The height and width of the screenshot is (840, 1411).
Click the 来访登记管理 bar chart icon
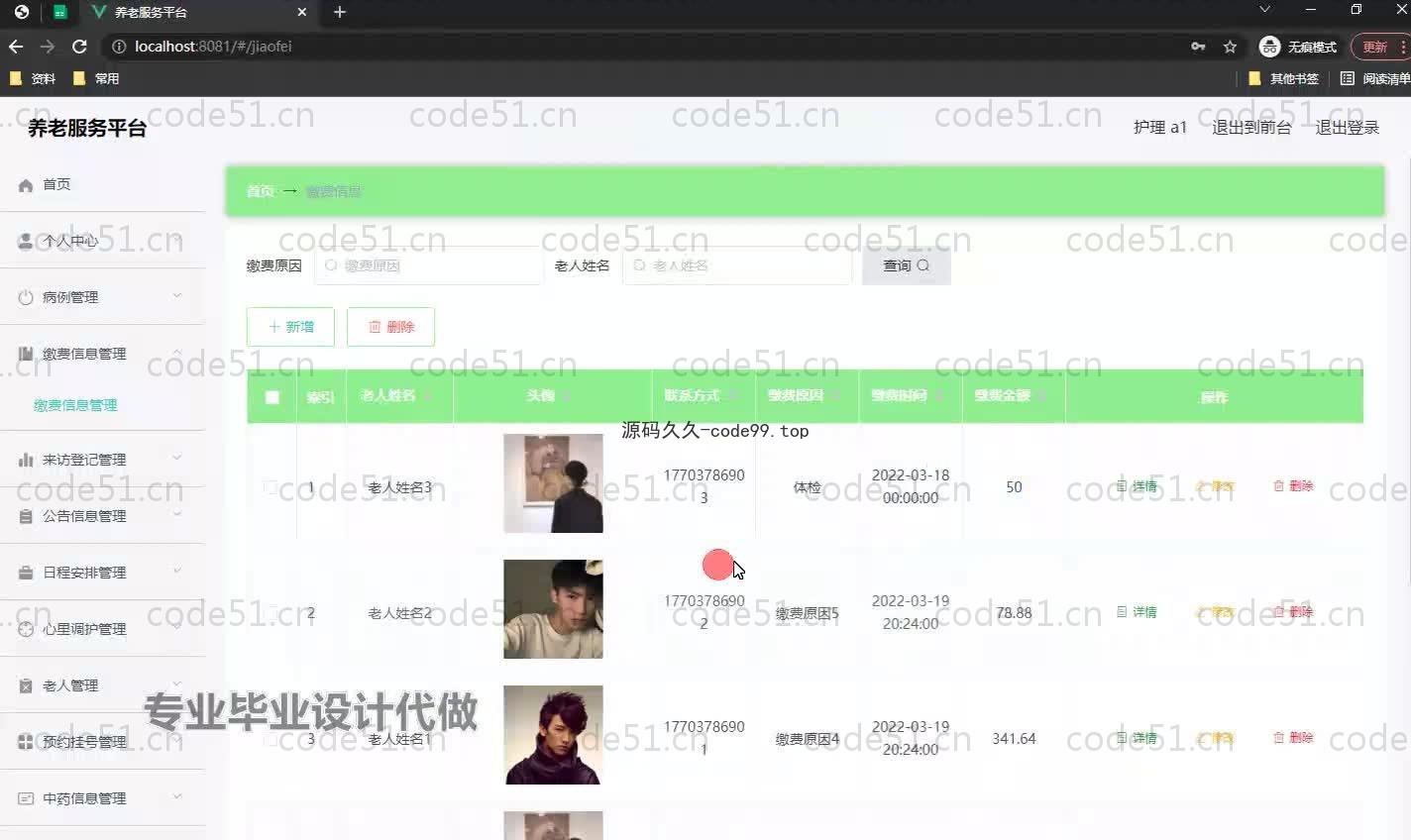point(26,460)
